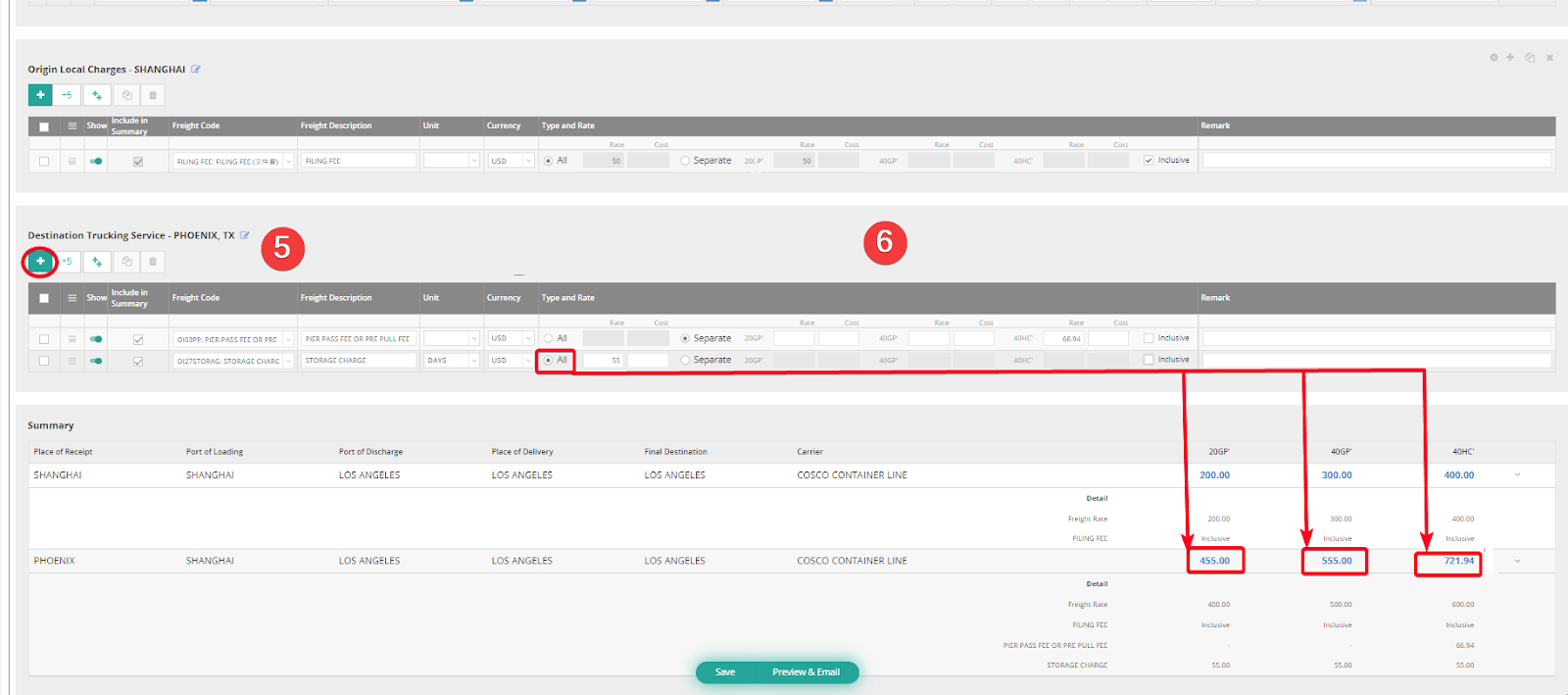
Task: Delete selected rows in Origin Local Charges
Action: pos(153,95)
